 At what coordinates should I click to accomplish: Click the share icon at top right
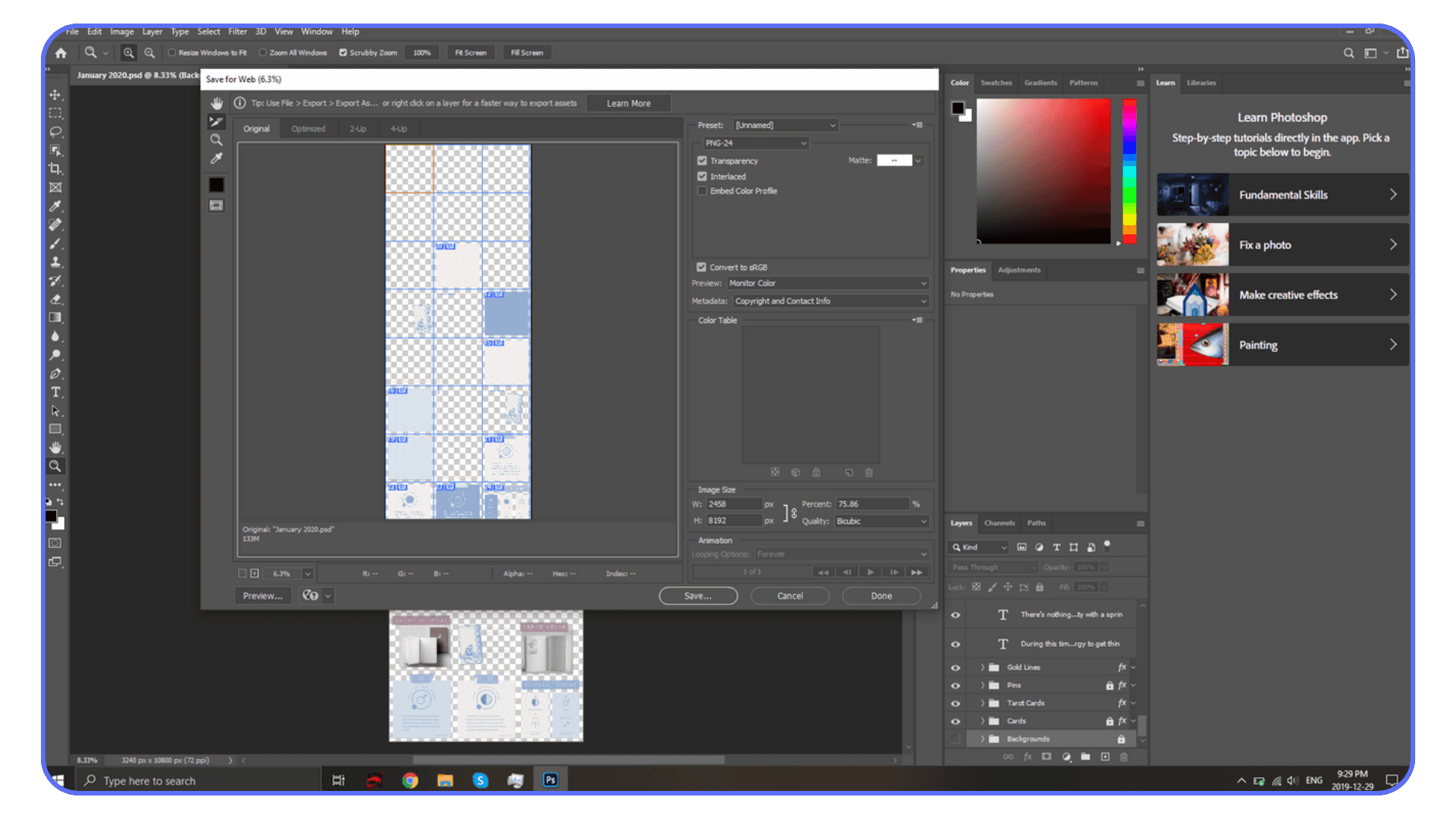pyautogui.click(x=1402, y=53)
